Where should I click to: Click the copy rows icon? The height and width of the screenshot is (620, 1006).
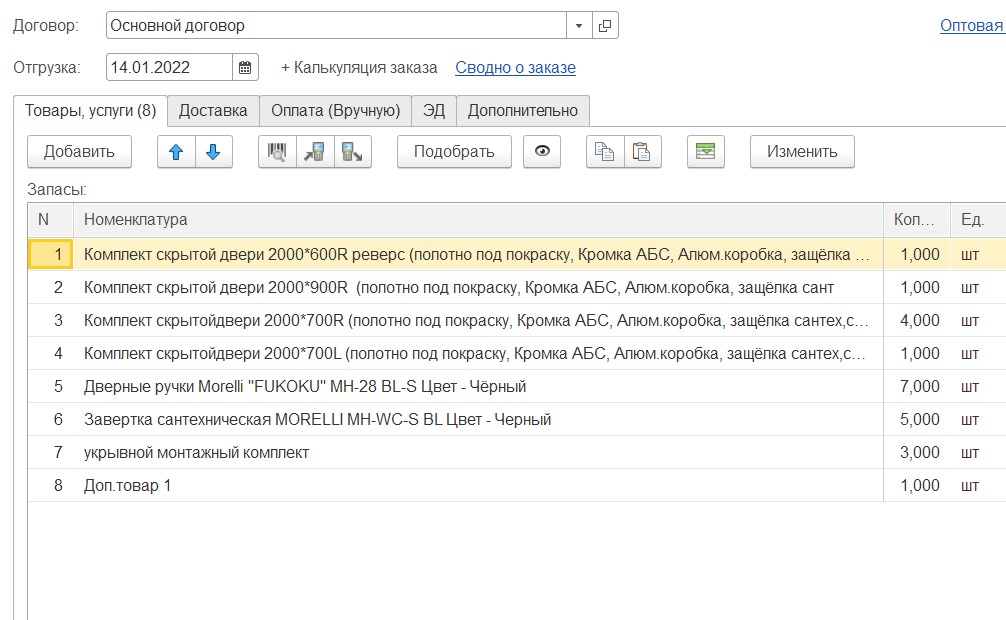604,152
